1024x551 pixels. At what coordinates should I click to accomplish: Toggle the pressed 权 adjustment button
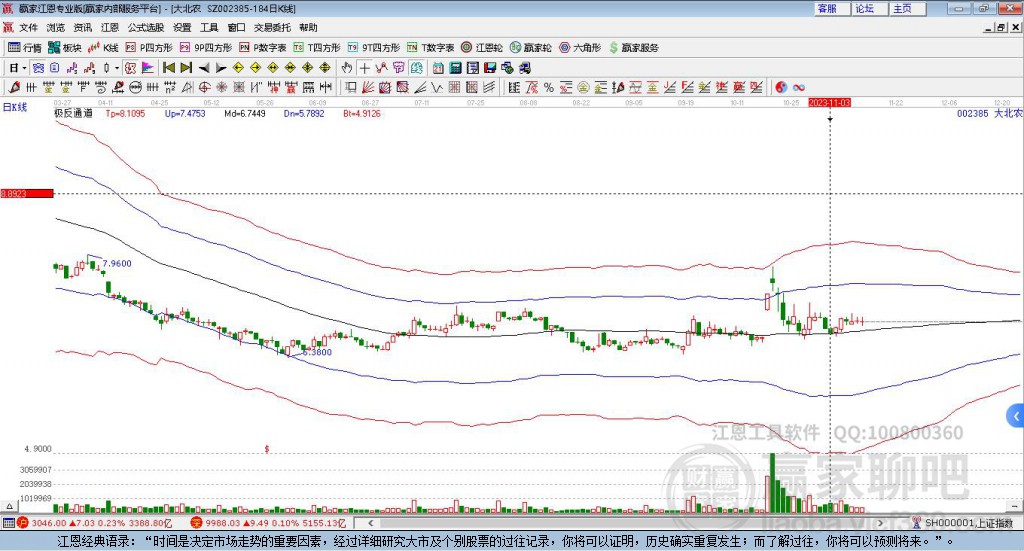pyautogui.click(x=130, y=67)
